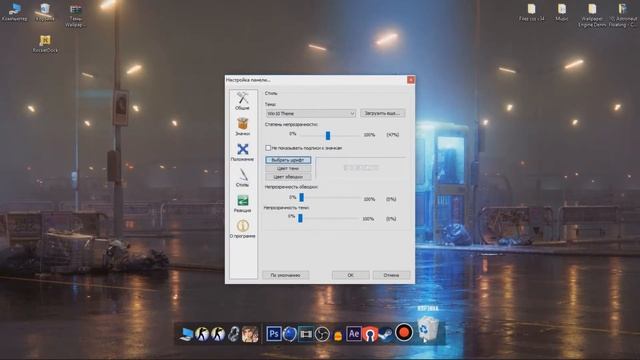Screen dimensions: 640x360
Task: Close the dock settings dialog
Action: [411, 80]
